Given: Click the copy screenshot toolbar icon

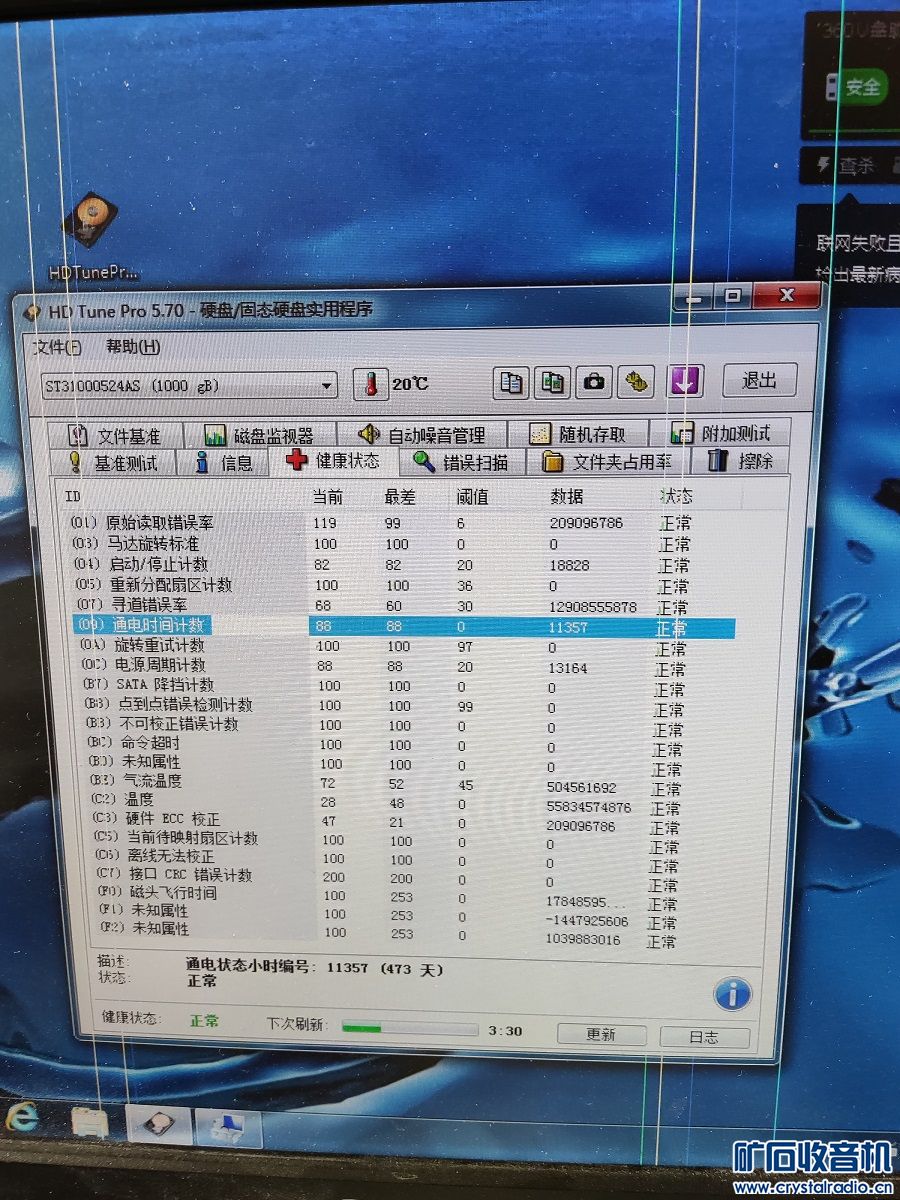Looking at the screenshot, I should pyautogui.click(x=552, y=381).
